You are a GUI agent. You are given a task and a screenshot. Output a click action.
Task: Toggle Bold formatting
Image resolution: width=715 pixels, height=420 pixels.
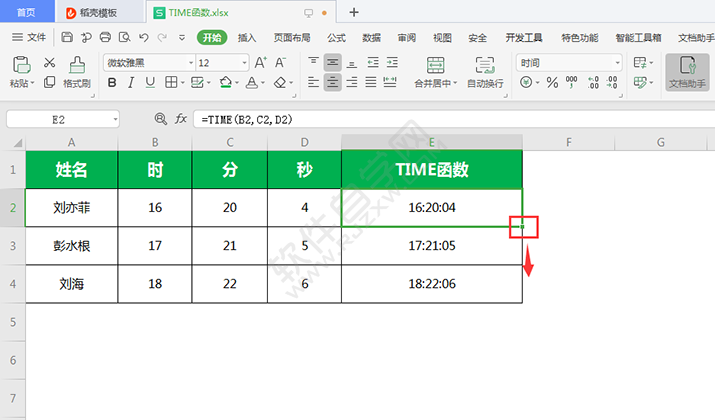tap(112, 83)
